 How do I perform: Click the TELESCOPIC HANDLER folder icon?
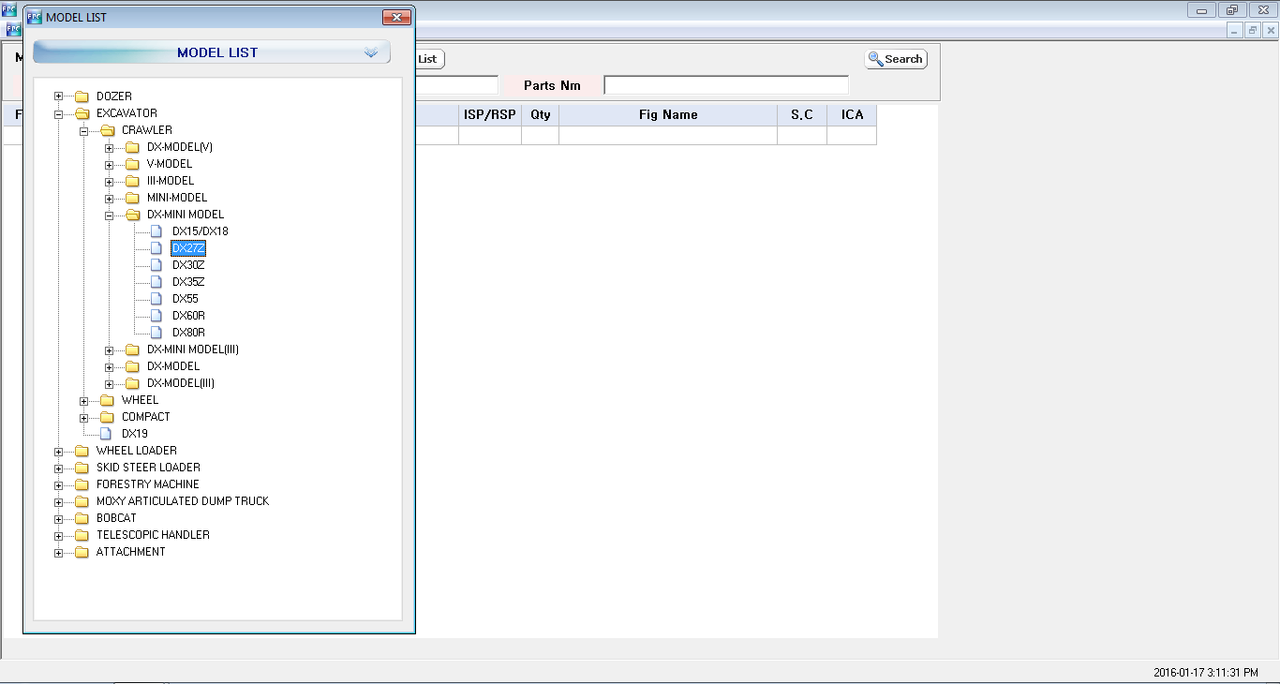[x=81, y=535]
